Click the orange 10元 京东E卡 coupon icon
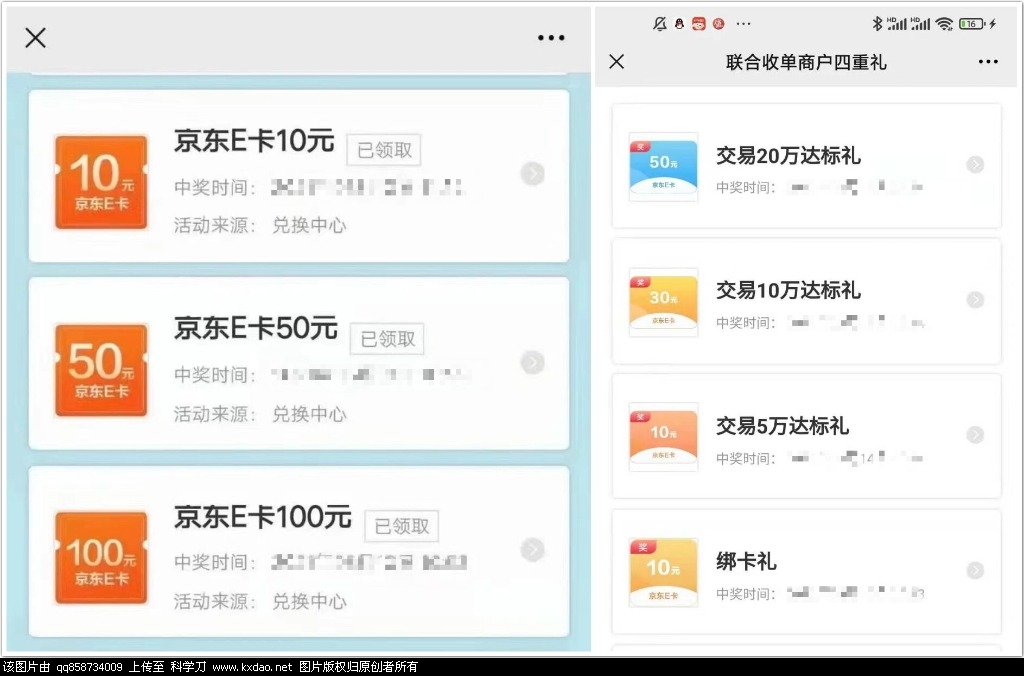The width and height of the screenshot is (1024, 676). [x=101, y=182]
